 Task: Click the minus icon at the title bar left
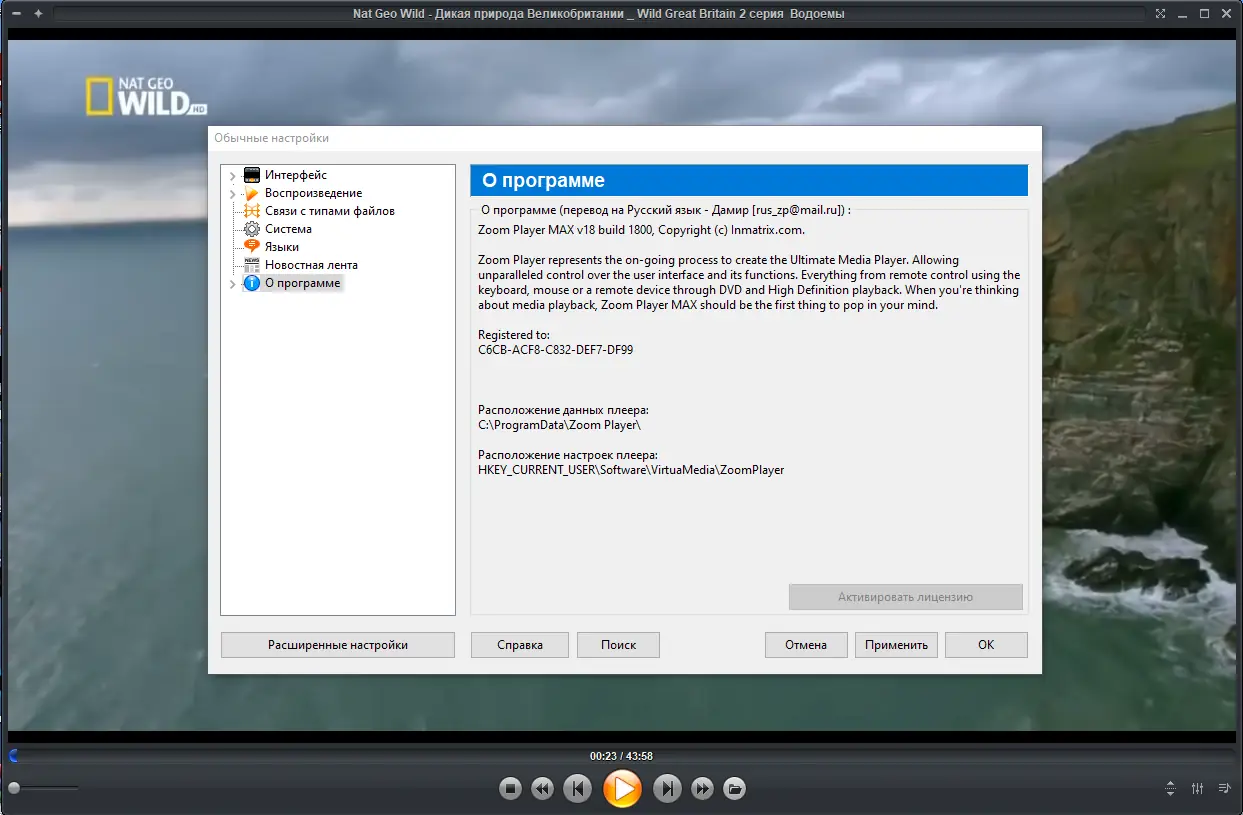(x=16, y=14)
